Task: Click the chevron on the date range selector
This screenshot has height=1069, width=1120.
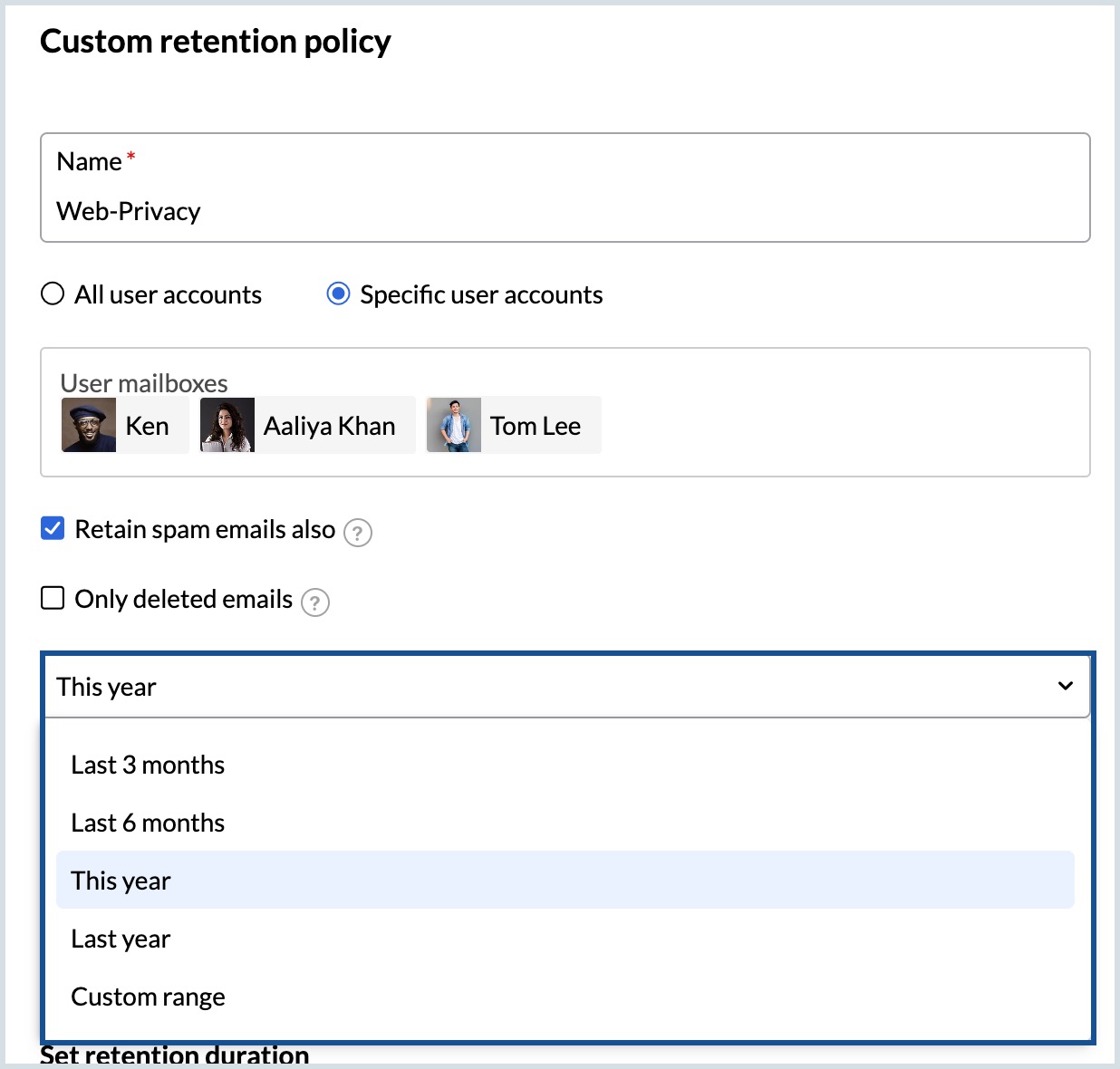Action: pyautogui.click(x=1064, y=687)
